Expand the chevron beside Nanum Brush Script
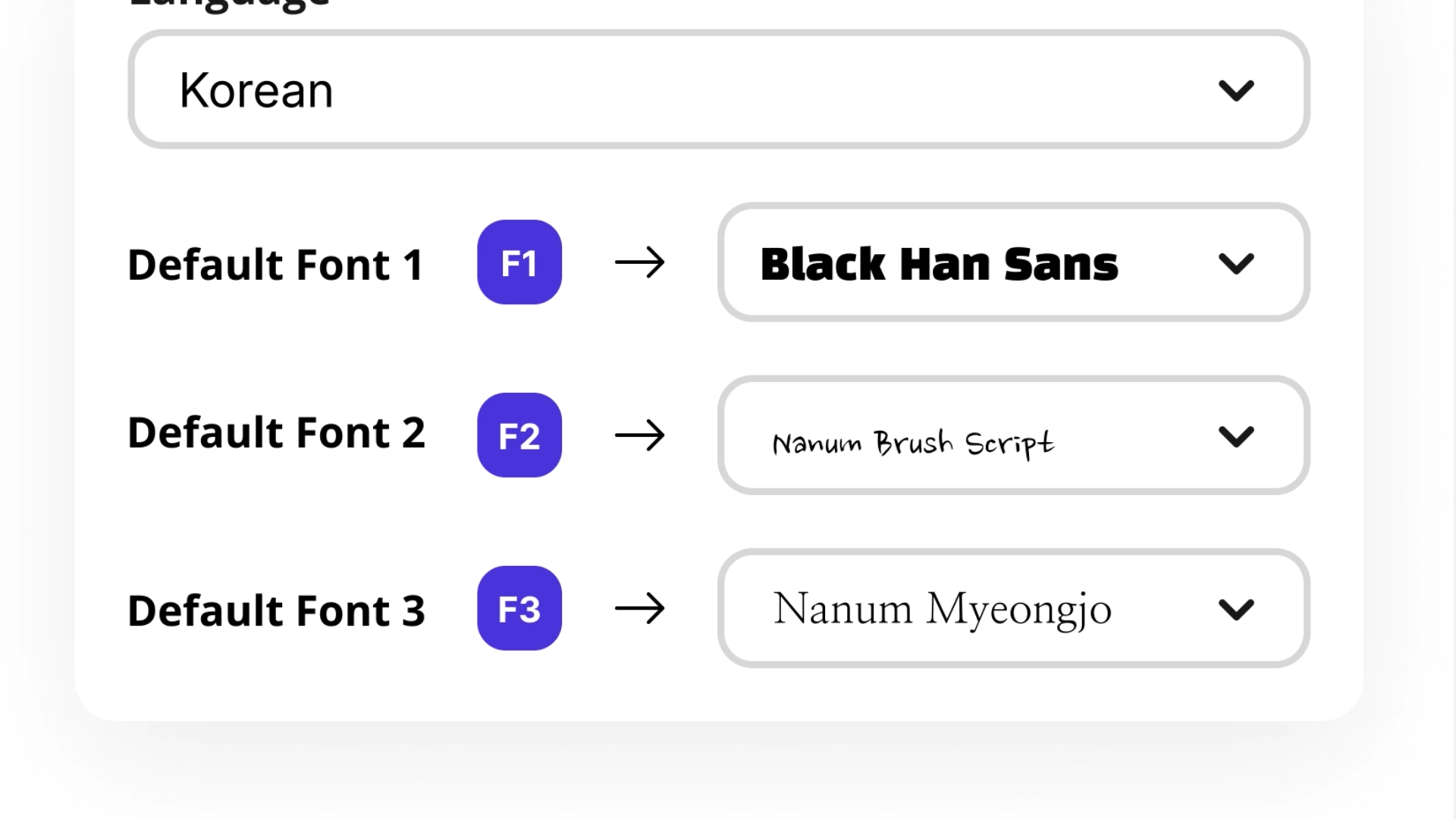Screen dimensions: 1456x819 (x=1236, y=437)
